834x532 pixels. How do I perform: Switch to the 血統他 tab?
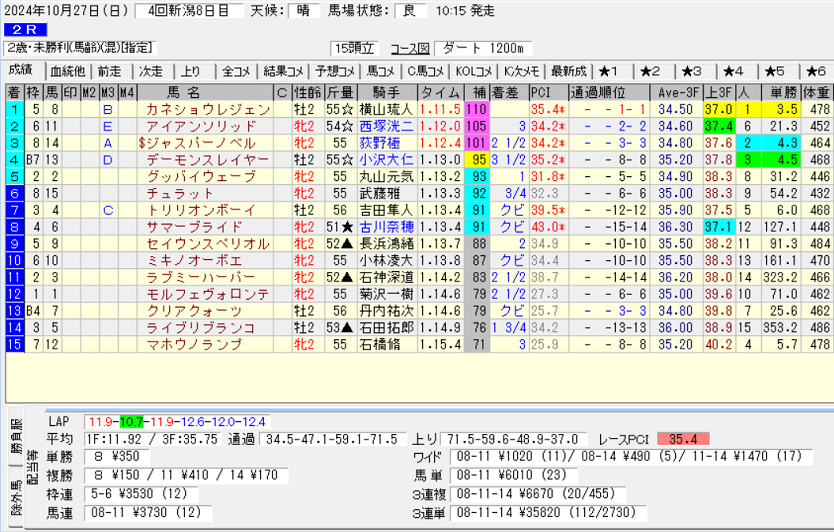[x=67, y=71]
